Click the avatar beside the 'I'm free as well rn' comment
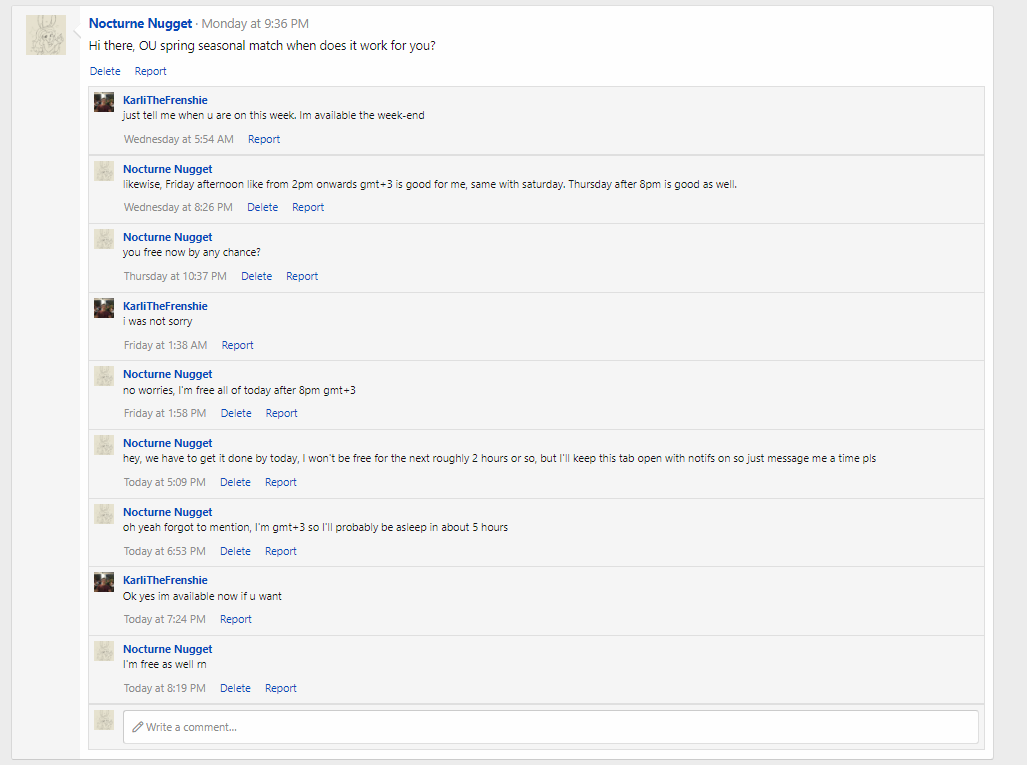1027x765 pixels. pyautogui.click(x=104, y=651)
